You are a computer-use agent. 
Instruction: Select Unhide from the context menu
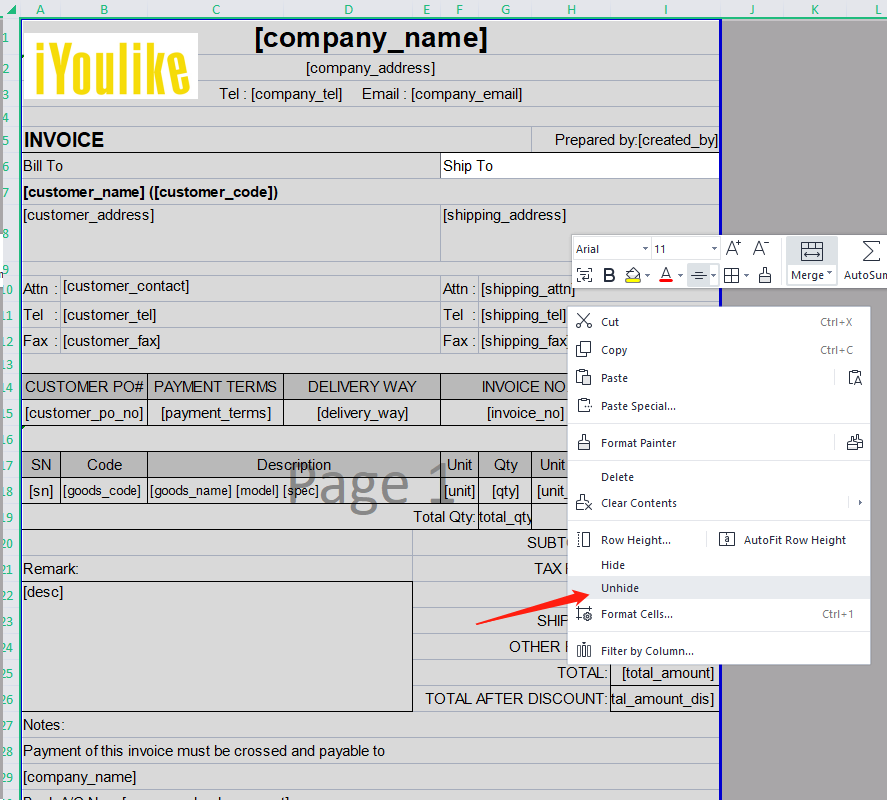click(619, 588)
